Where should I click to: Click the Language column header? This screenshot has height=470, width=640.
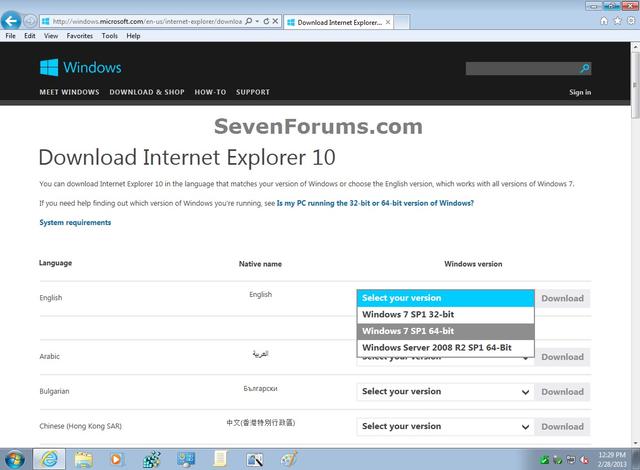coord(56,263)
